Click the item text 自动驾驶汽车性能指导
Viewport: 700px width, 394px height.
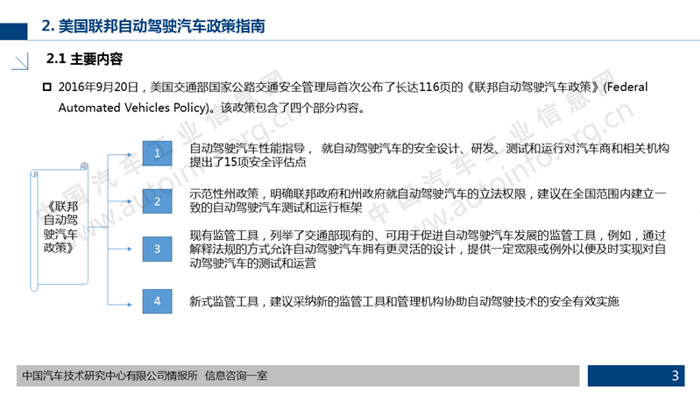point(247,148)
